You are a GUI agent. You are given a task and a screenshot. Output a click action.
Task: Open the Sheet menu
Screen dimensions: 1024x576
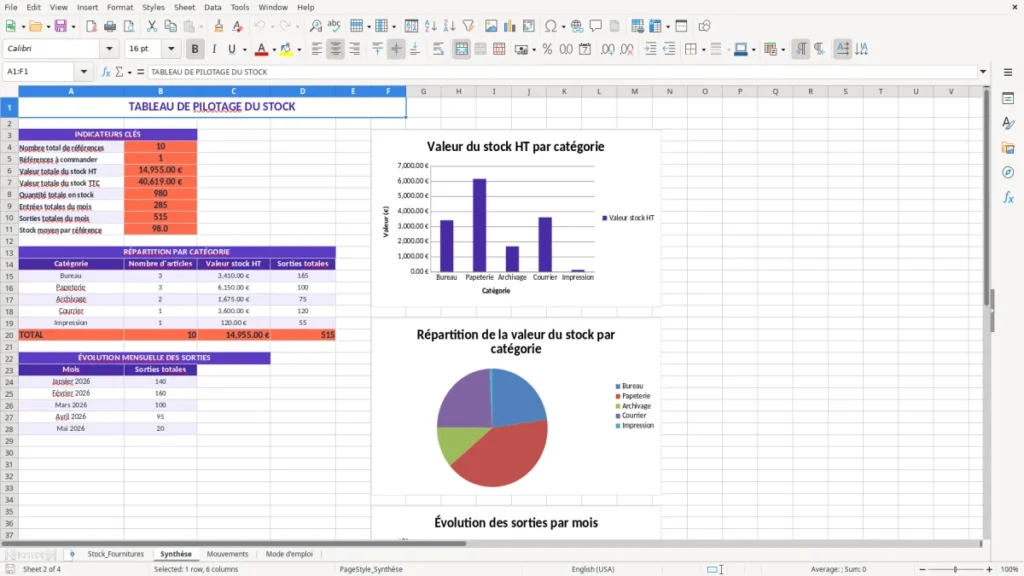point(184,7)
